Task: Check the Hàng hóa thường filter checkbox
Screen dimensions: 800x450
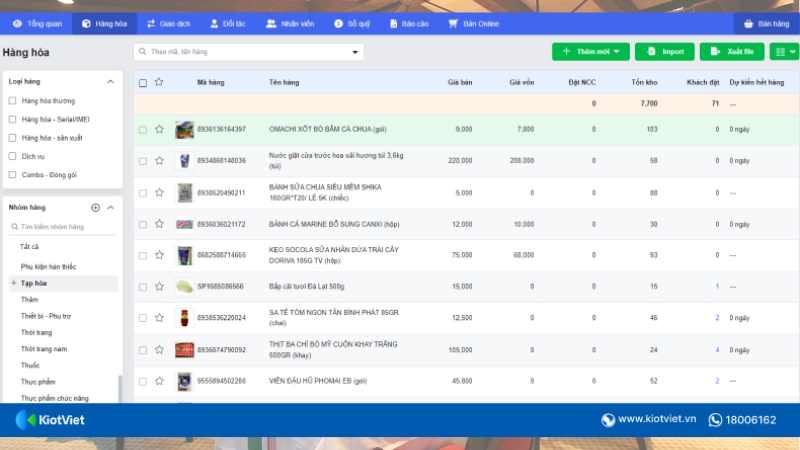Action: 12,101
